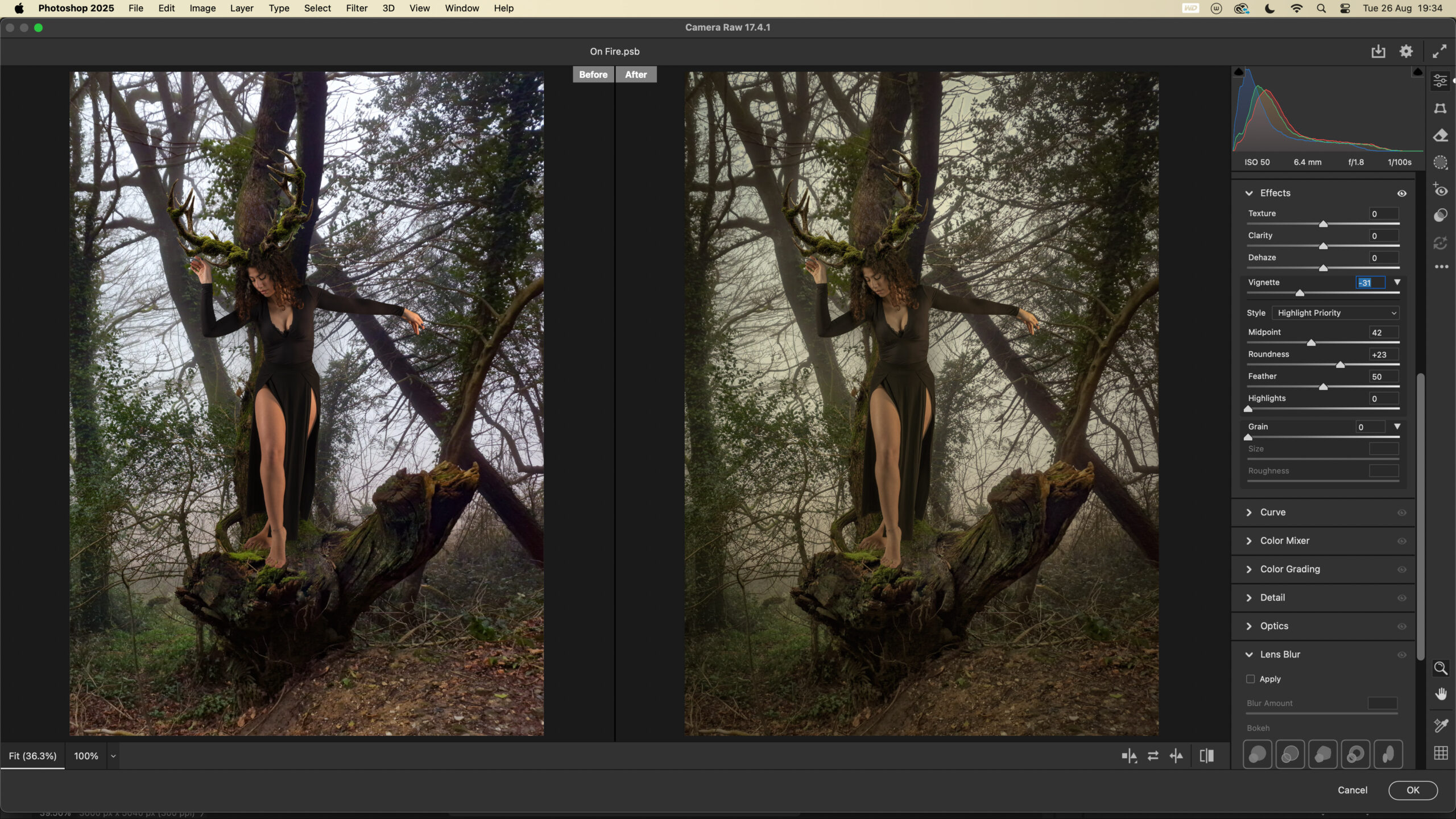Collapse the Lens Blur section
1456x819 pixels.
coord(1249,655)
